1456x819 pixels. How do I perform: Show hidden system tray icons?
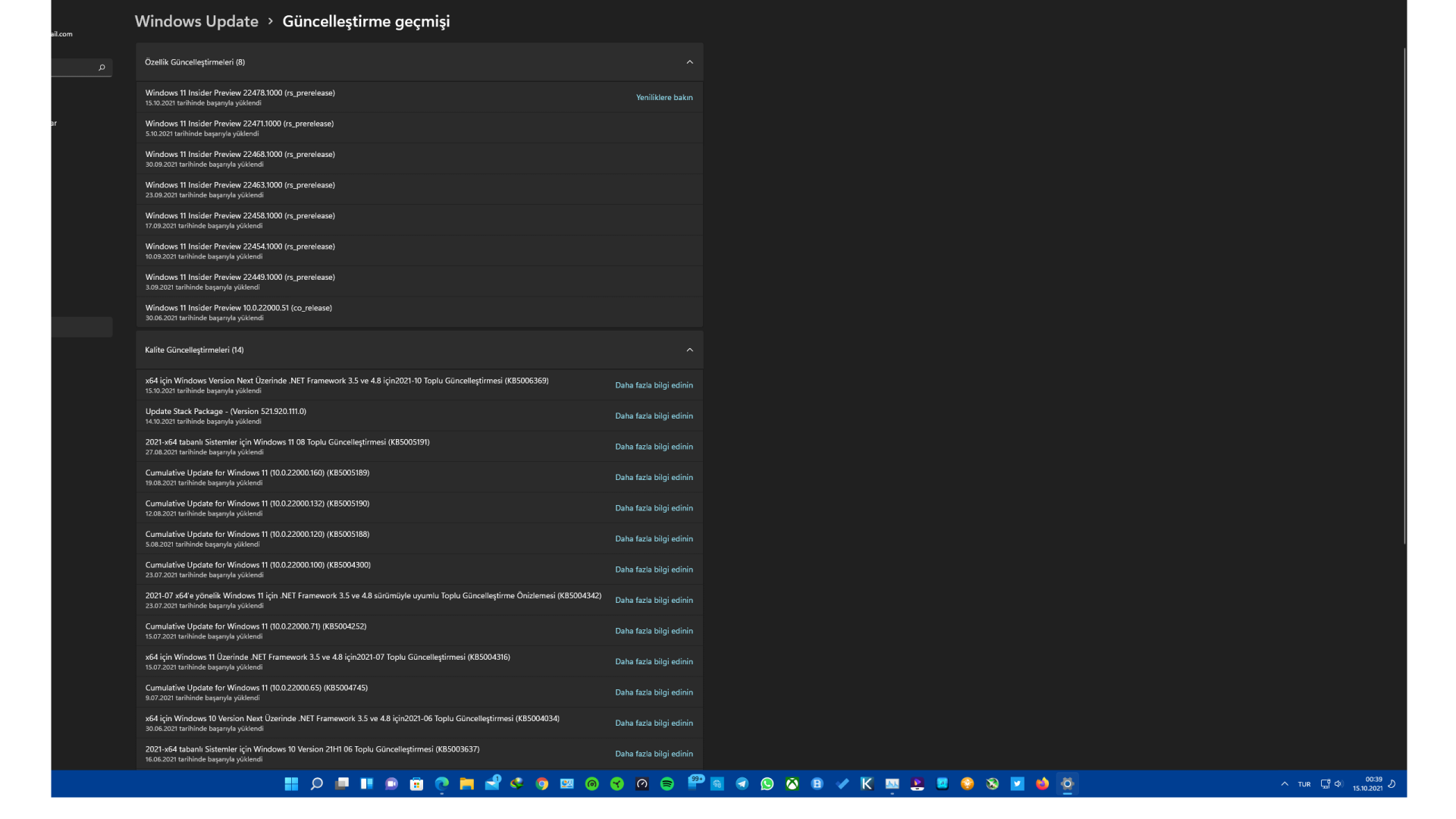tap(1285, 784)
